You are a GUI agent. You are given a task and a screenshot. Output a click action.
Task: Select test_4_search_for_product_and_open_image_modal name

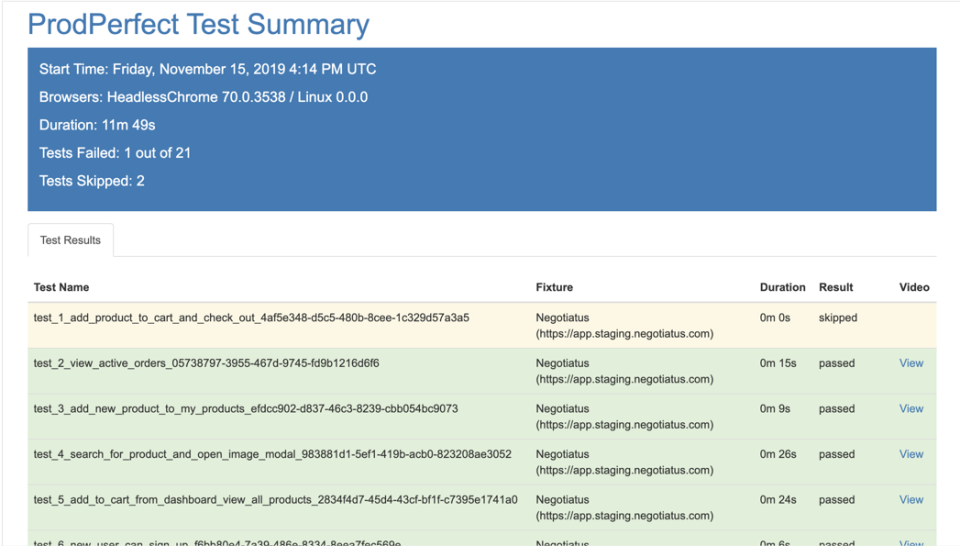coord(272,454)
